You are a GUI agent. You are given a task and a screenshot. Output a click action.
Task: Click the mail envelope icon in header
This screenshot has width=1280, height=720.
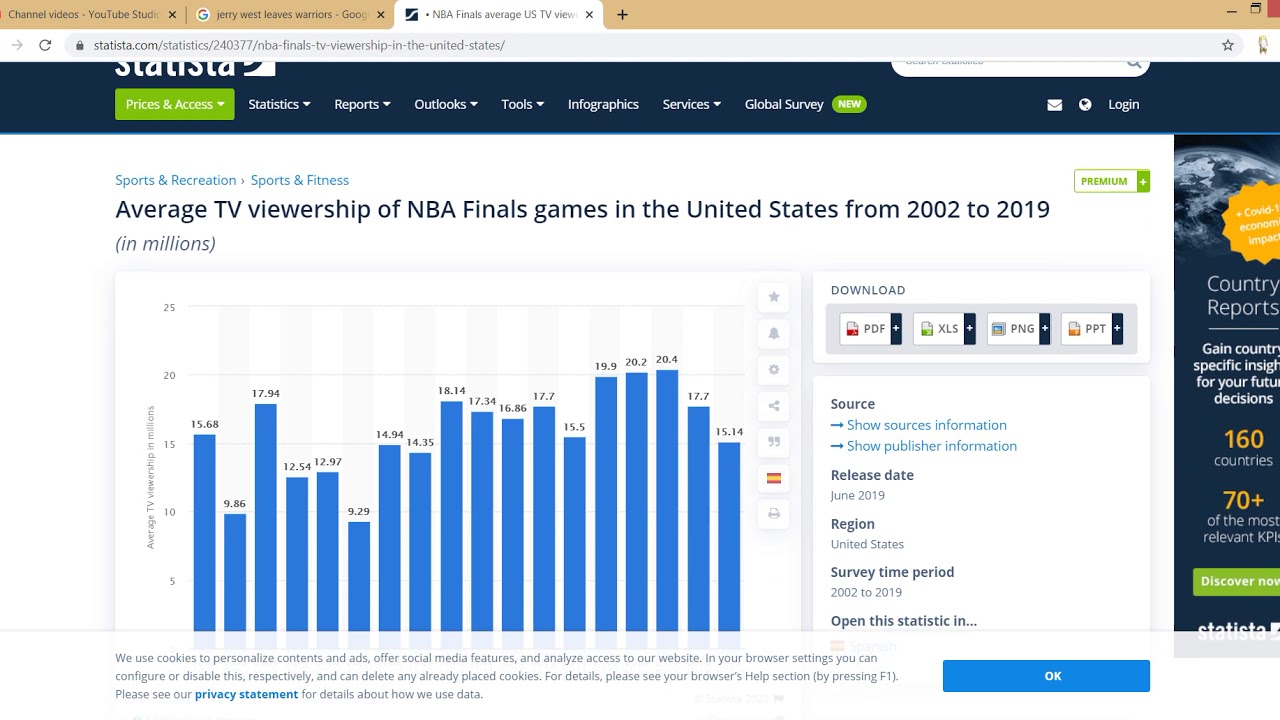(1054, 104)
